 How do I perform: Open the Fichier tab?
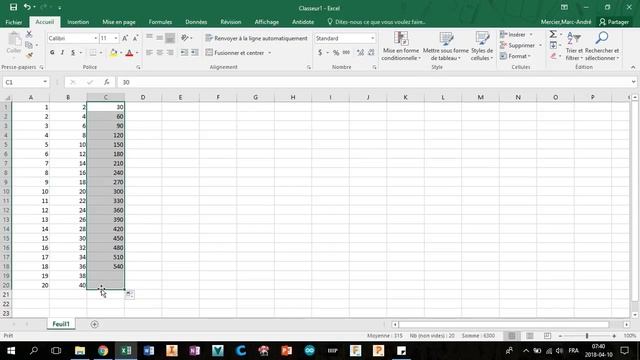14,22
